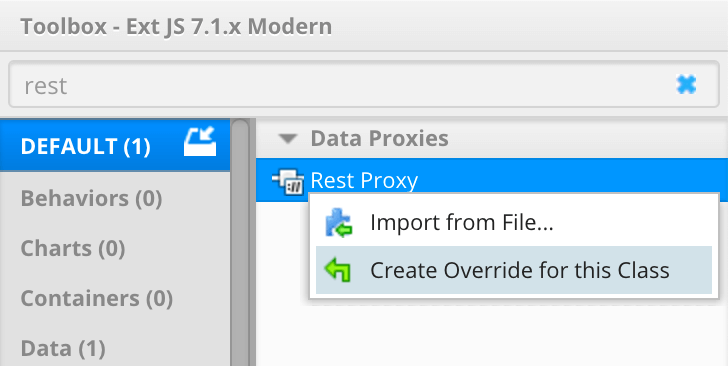
Task: Click the Rest Proxy component icon
Action: (288, 181)
